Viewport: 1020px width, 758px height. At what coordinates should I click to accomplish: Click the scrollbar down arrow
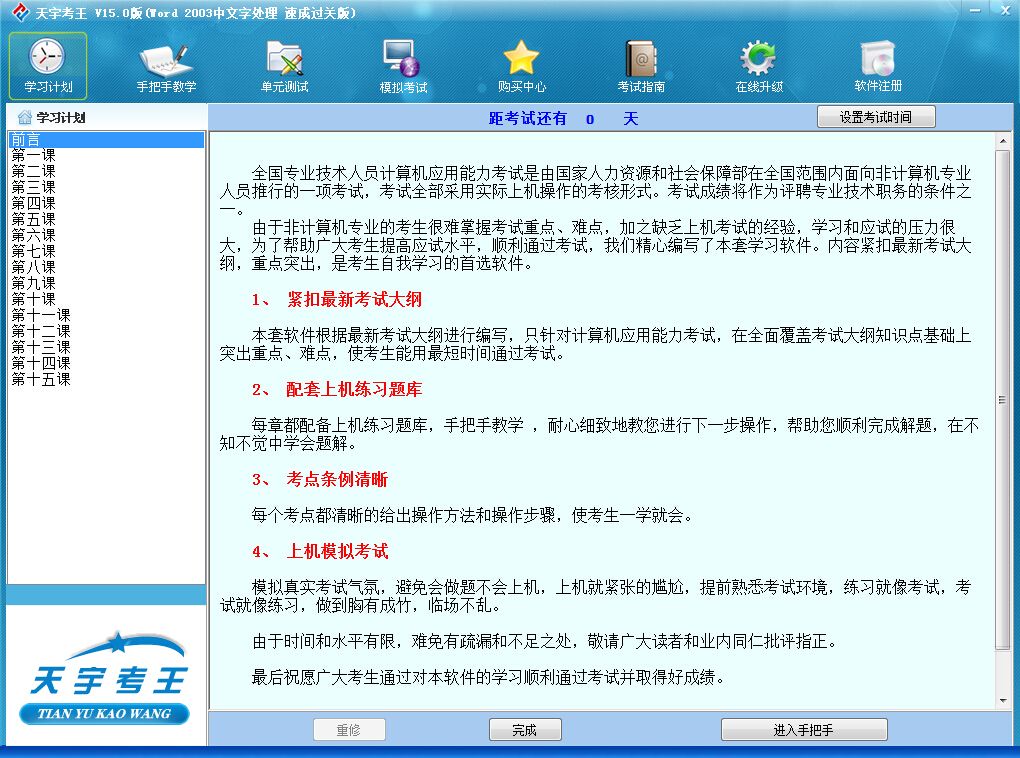(x=1002, y=701)
